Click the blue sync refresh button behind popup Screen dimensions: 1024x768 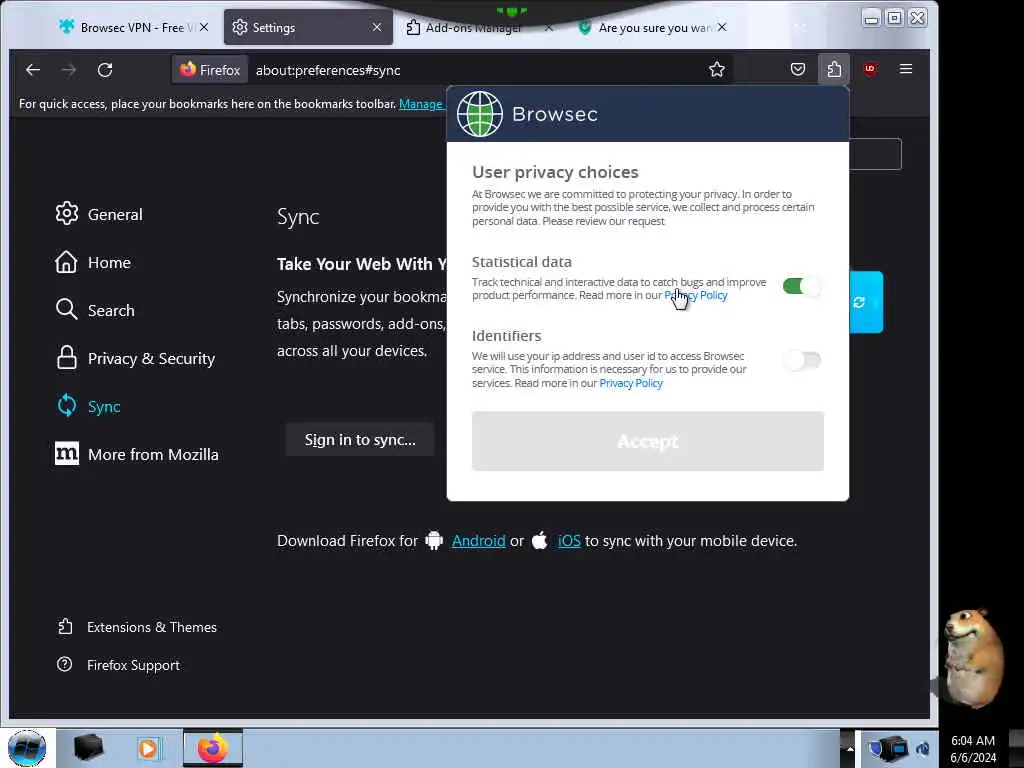pos(866,302)
